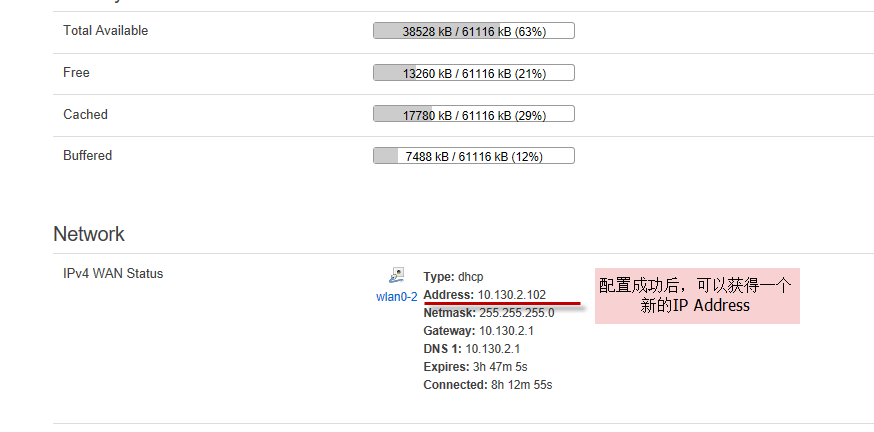Click the Connected 8h 12m 55s entry
The width and height of the screenshot is (874, 432).
point(488,385)
